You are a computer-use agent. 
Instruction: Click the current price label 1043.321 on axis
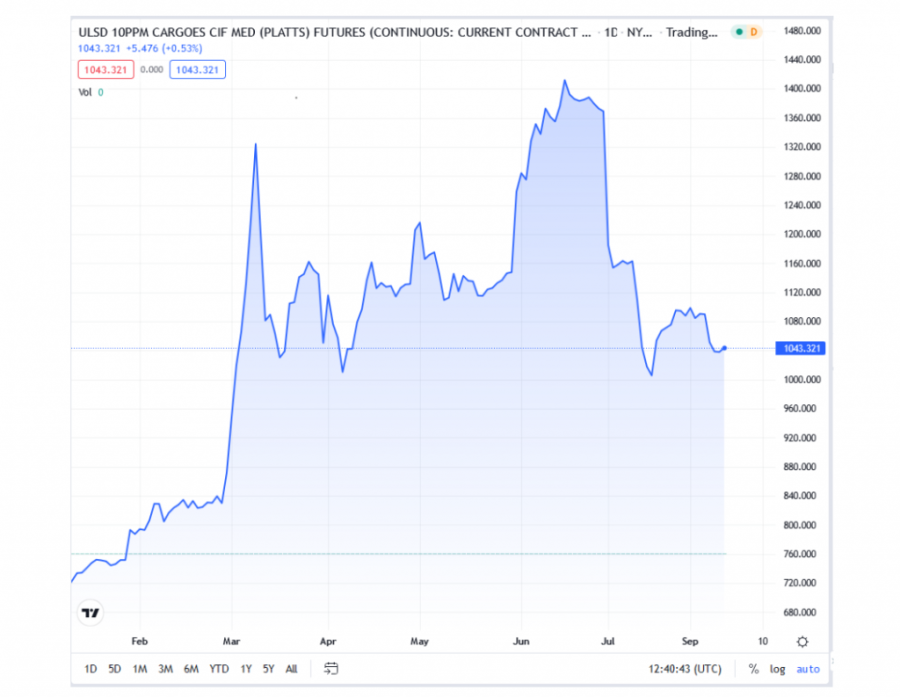(x=800, y=348)
